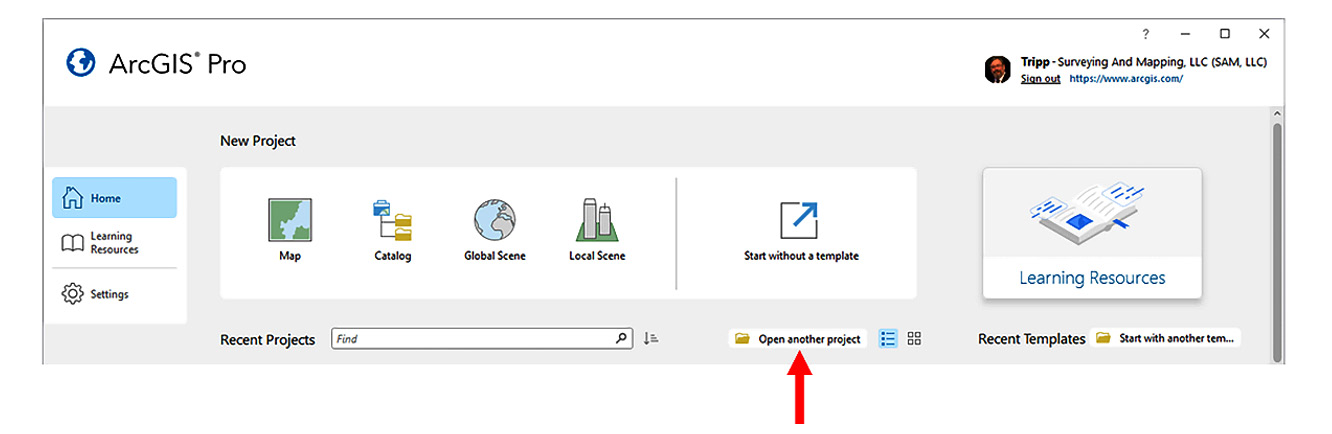Switch recent projects to list view
This screenshot has height=434, width=1332.
[x=888, y=339]
